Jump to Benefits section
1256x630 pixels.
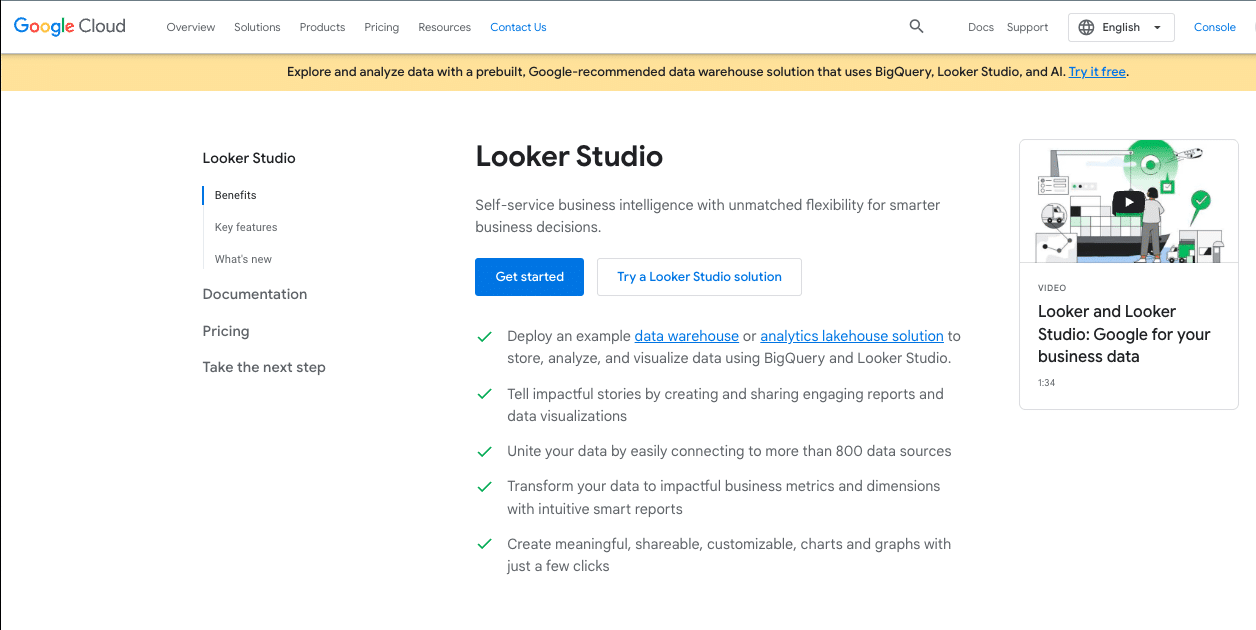point(236,195)
